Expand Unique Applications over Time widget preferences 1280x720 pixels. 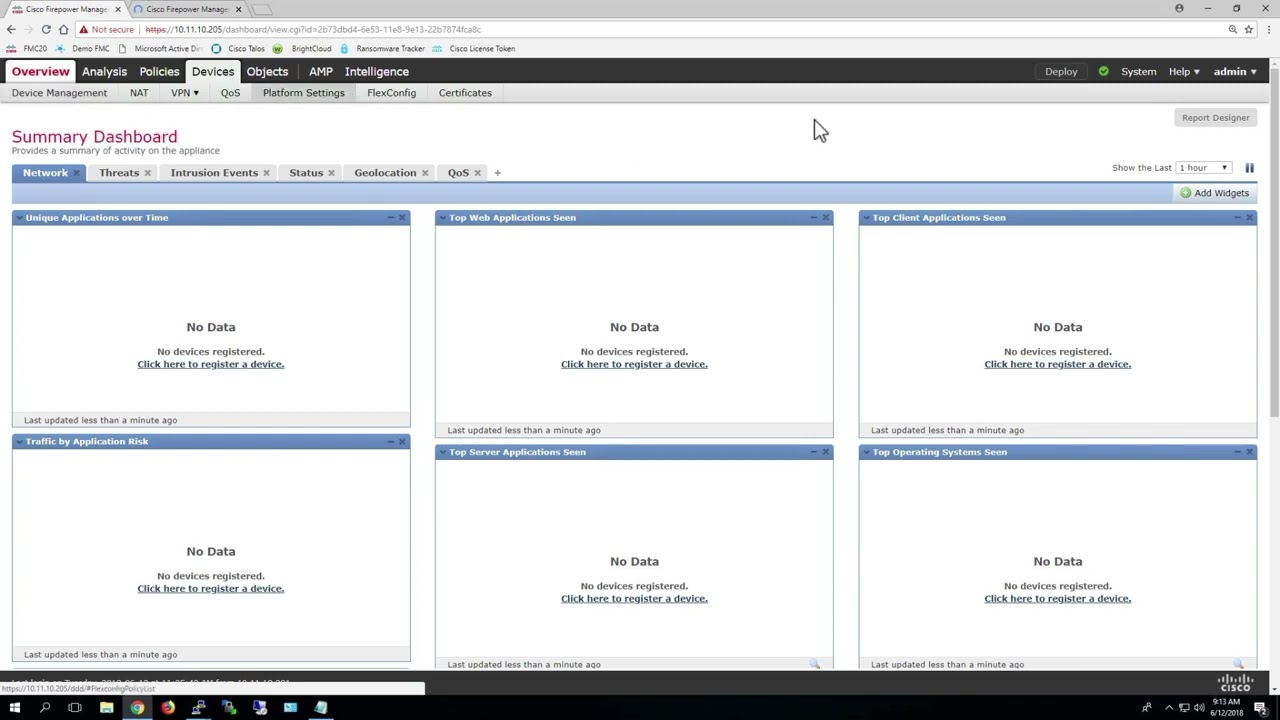pyautogui.click(x=19, y=218)
